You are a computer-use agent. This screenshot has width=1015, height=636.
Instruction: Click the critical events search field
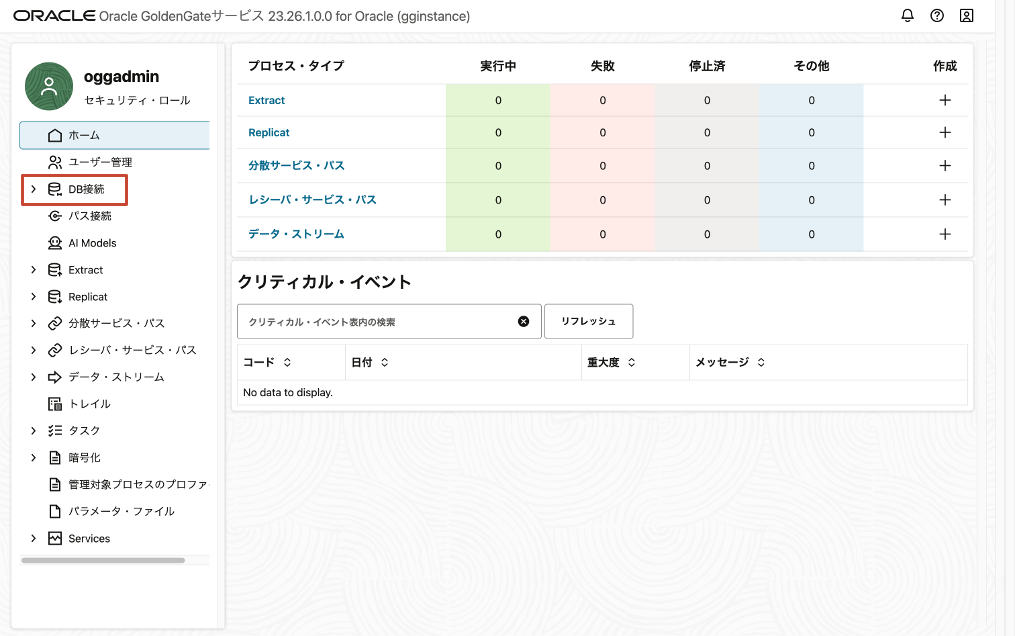tap(380, 321)
